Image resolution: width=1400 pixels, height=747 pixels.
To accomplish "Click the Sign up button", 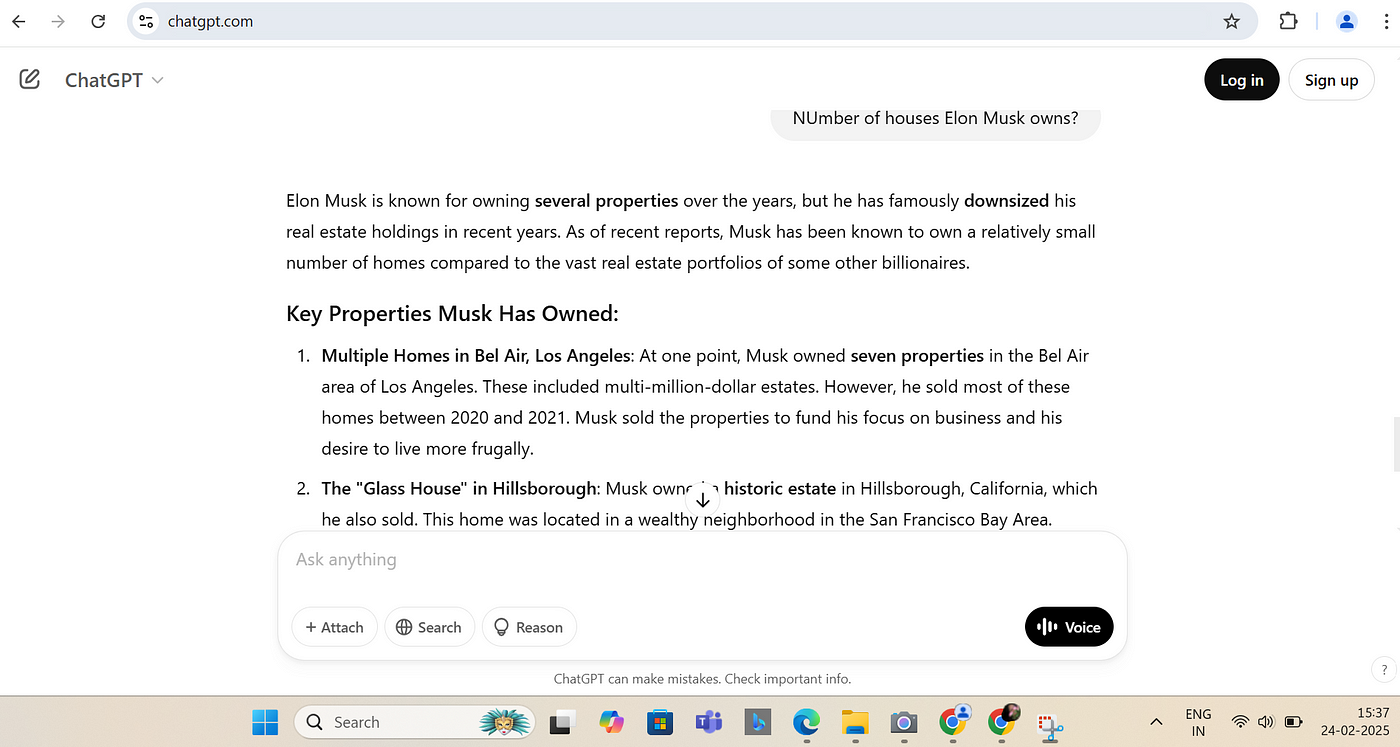I will [1331, 80].
